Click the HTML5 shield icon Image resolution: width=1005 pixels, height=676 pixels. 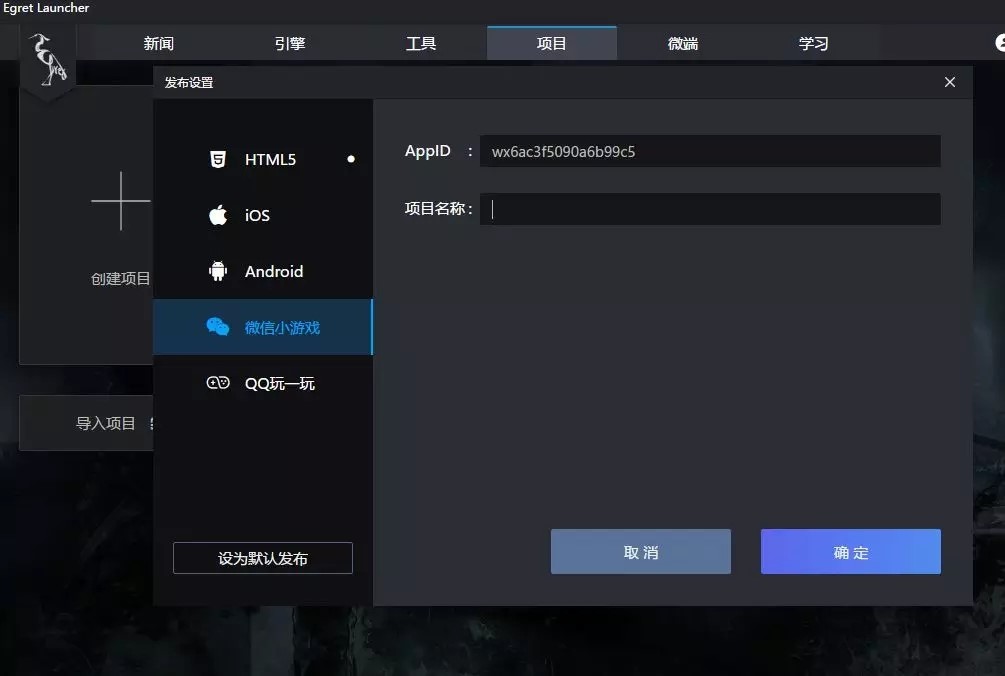point(218,159)
